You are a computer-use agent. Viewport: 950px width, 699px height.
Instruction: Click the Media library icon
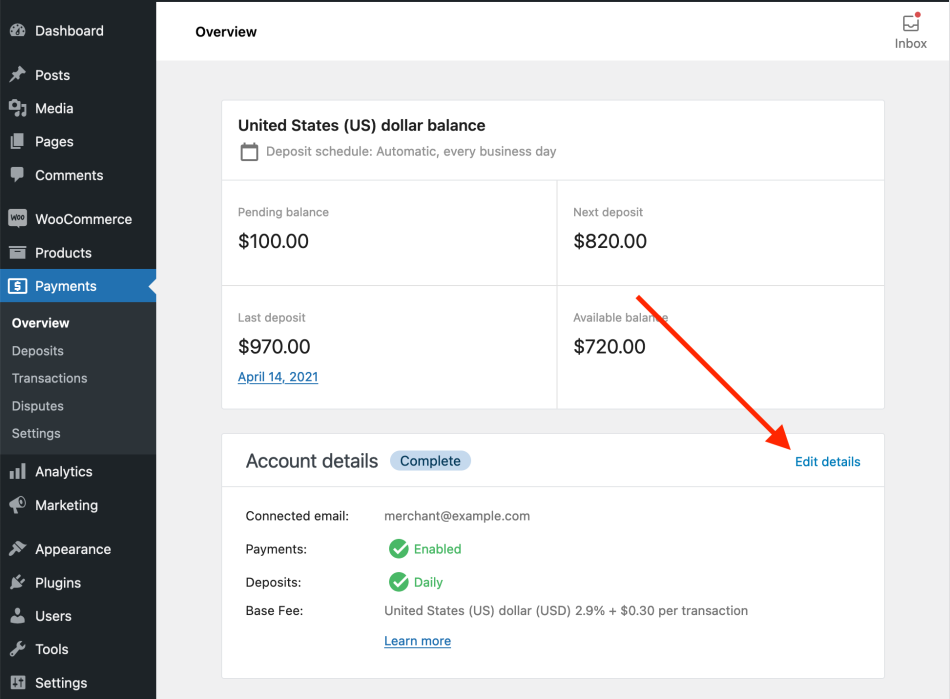[17, 108]
